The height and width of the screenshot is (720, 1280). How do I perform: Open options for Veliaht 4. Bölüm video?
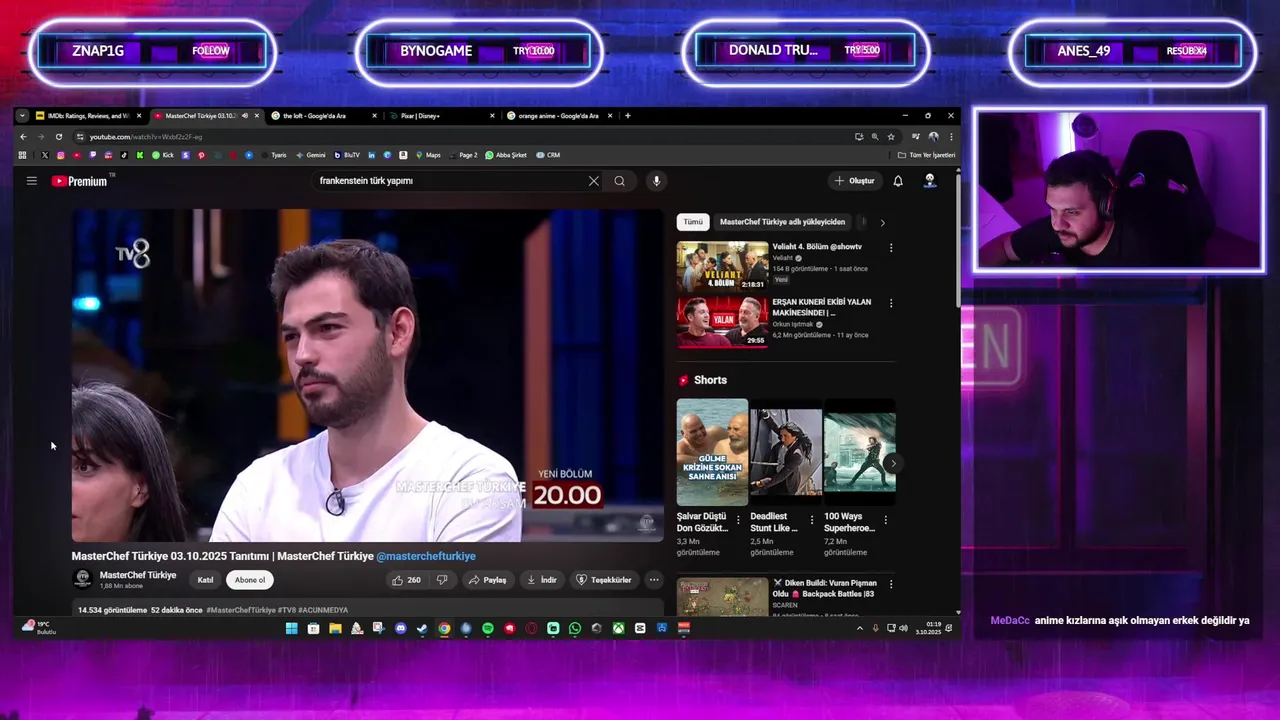coord(891,248)
